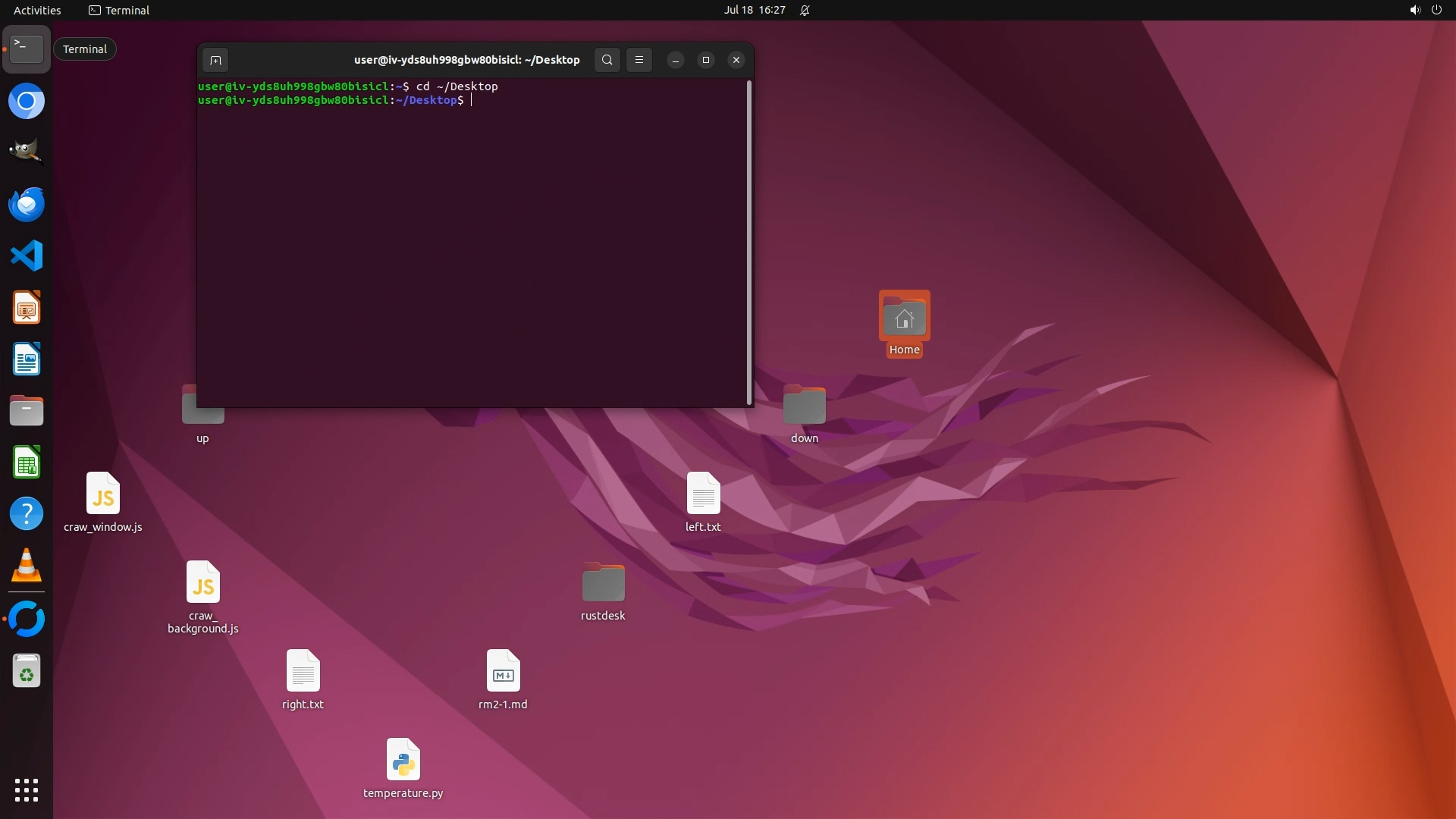The width and height of the screenshot is (1456, 819).
Task: Select the rustdesk folder on desktop
Action: point(603,583)
